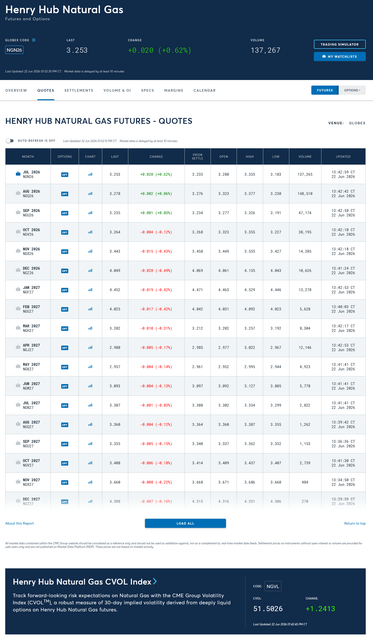Expand the Options dropdown near Futures

tap(353, 90)
